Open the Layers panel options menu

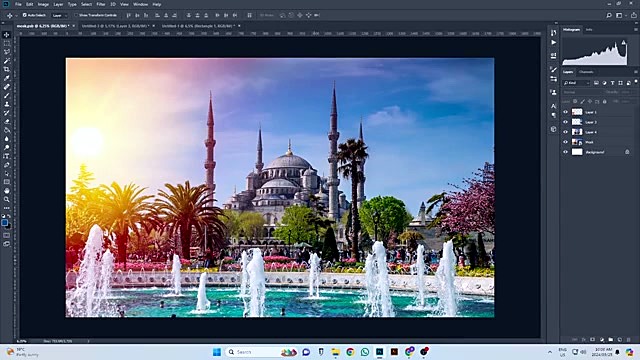click(x=636, y=72)
